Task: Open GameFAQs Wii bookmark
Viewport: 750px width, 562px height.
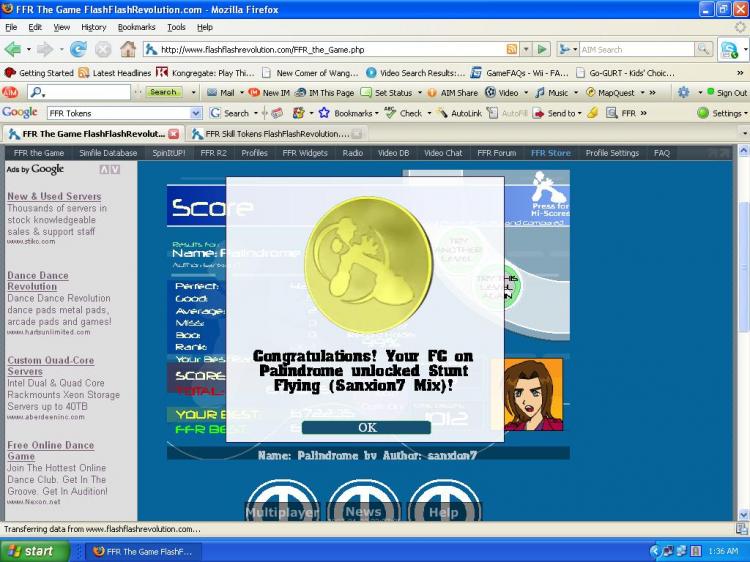Action: click(519, 73)
